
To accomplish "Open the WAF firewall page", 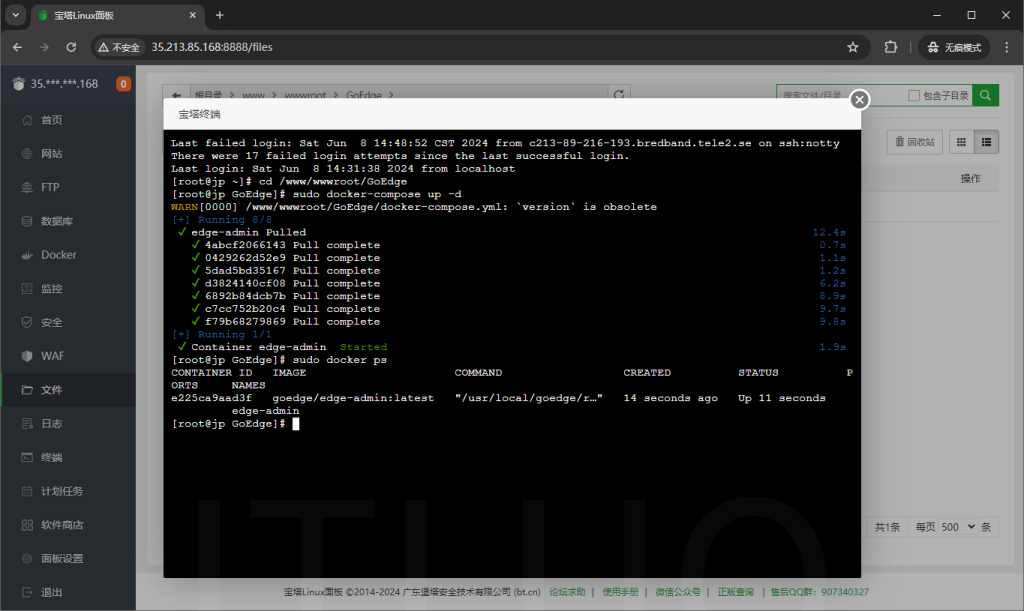I will click(x=52, y=356).
